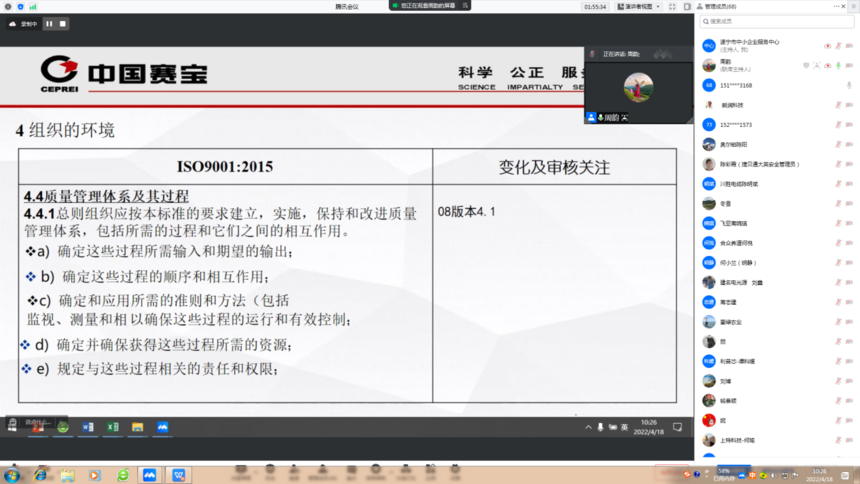Click focus icon in 周韵 row
The width and height of the screenshot is (860, 484).
(817, 65)
